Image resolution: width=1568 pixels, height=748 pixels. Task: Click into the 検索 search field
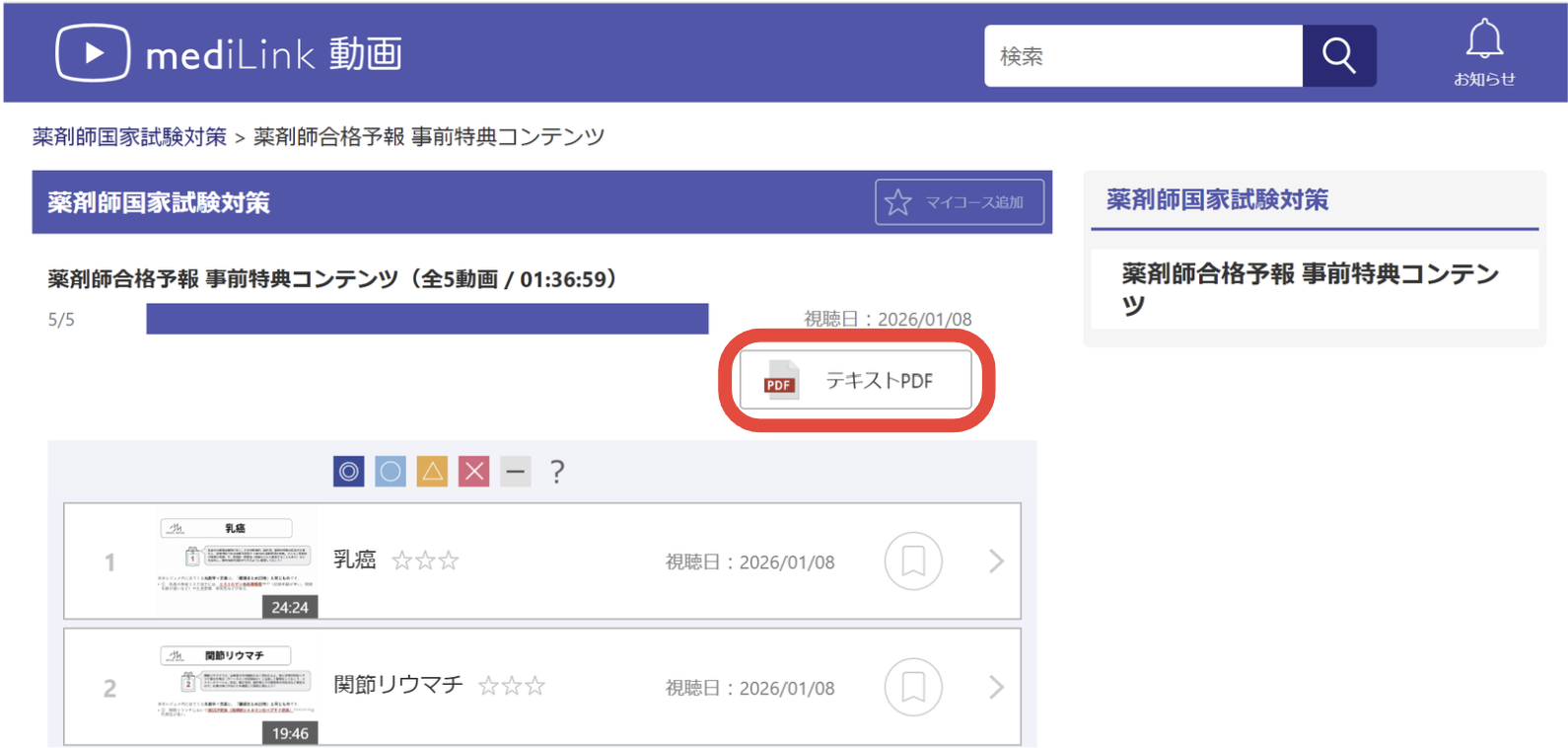1142,56
